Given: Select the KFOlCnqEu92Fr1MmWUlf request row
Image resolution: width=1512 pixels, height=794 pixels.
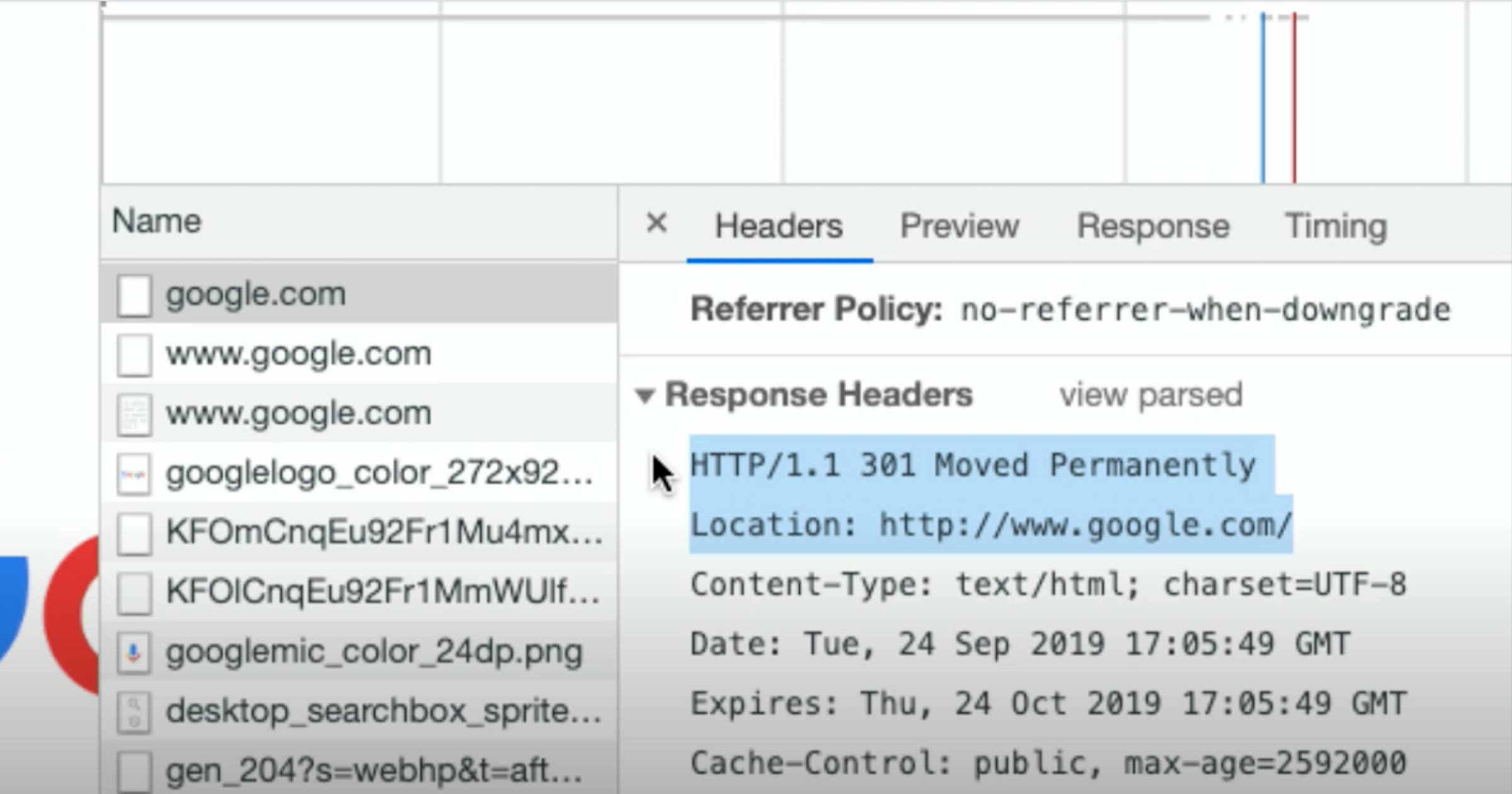Looking at the screenshot, I should 359,592.
